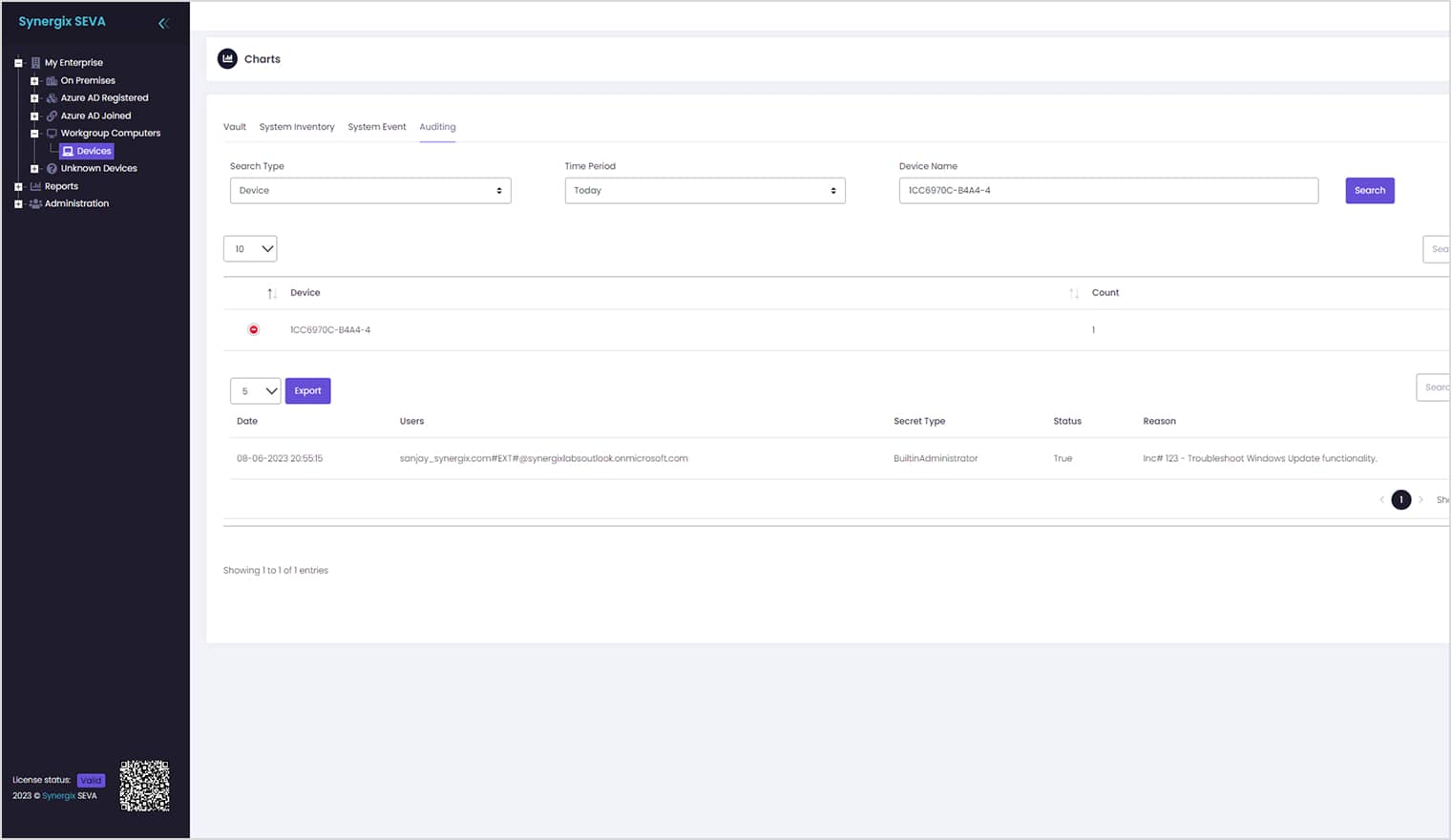The height and width of the screenshot is (840, 1451).
Task: Open the Time Period dropdown
Action: tap(704, 191)
